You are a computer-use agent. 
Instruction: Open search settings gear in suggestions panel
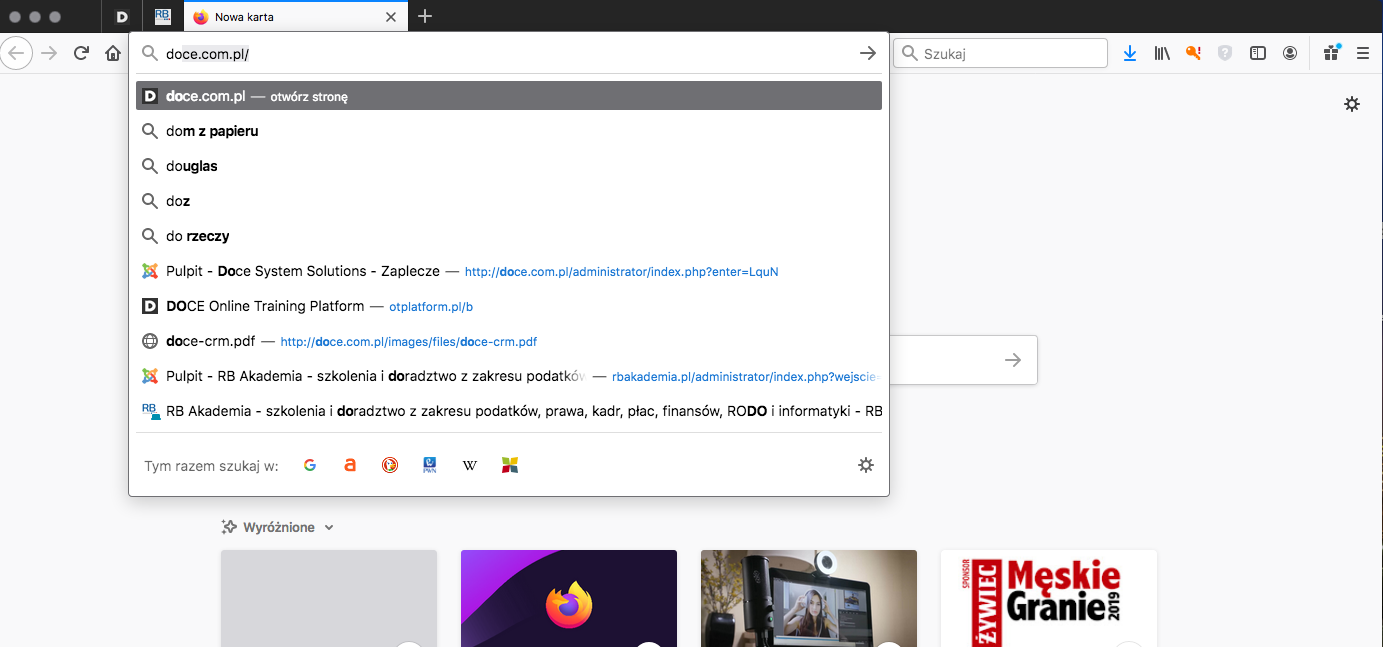click(x=866, y=465)
